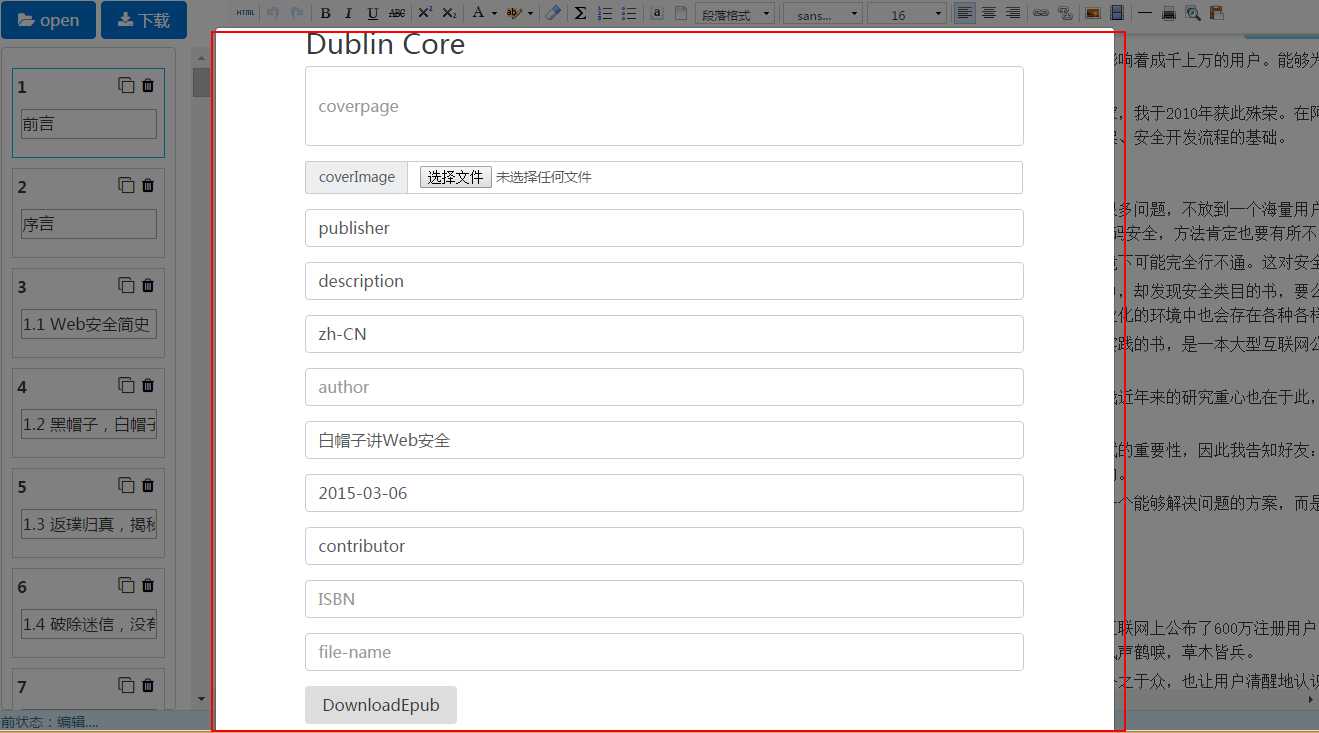Open the highlight color dropdown arrow
1319x733 pixels.
coord(530,13)
